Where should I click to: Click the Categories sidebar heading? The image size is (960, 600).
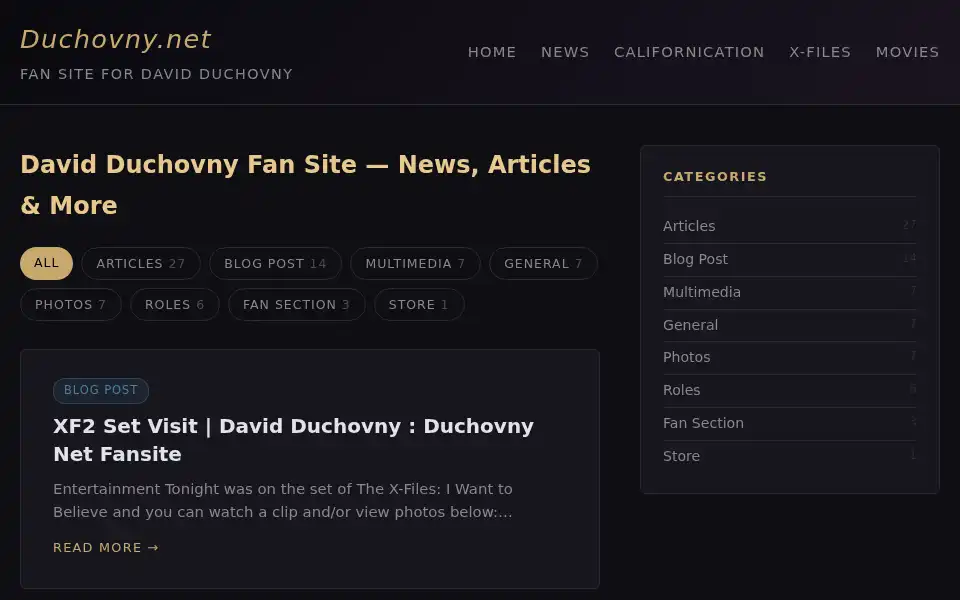click(x=714, y=176)
